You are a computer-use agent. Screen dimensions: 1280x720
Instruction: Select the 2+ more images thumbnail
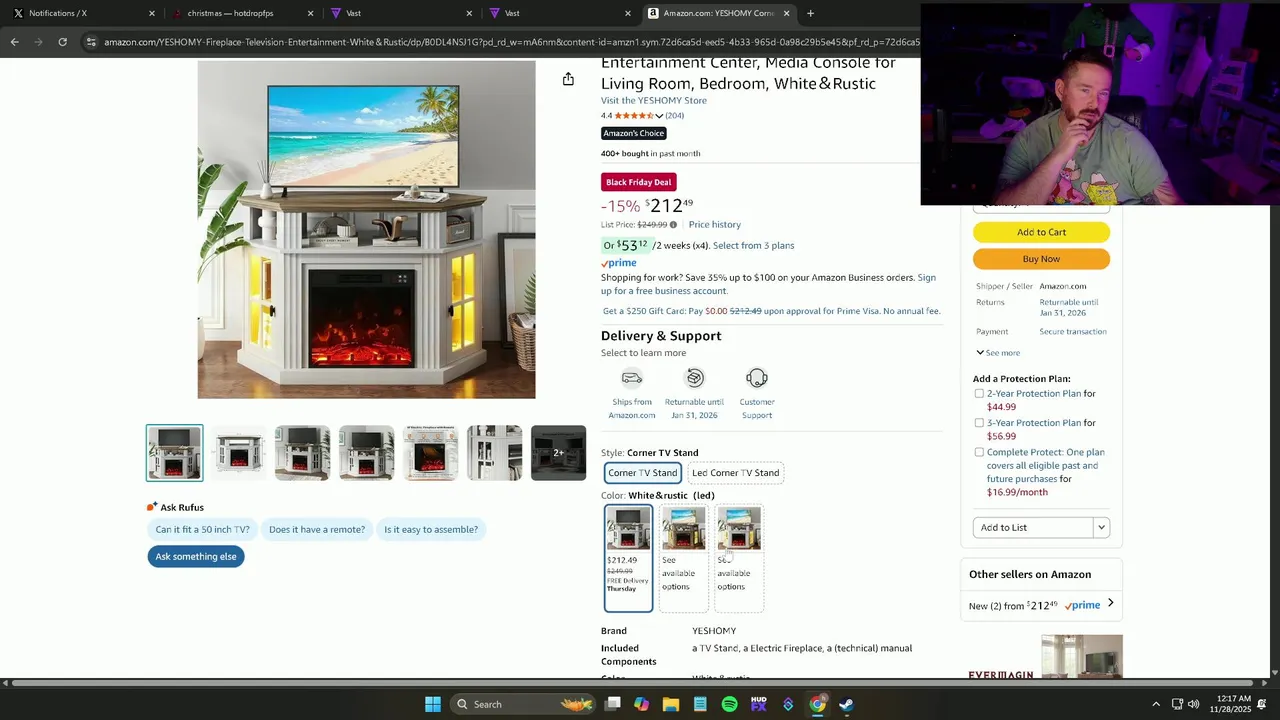pos(558,453)
